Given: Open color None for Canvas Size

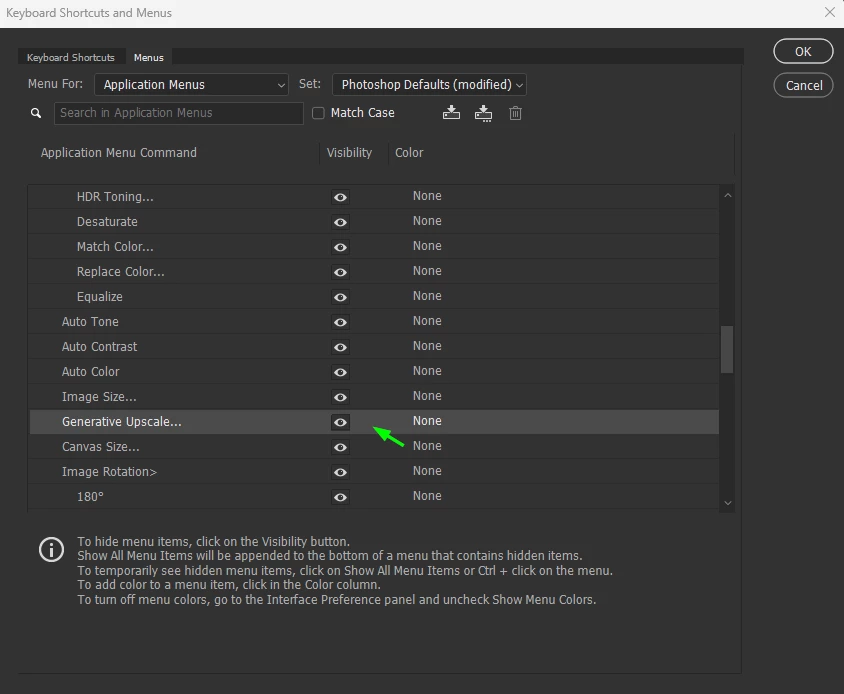Looking at the screenshot, I should [427, 446].
